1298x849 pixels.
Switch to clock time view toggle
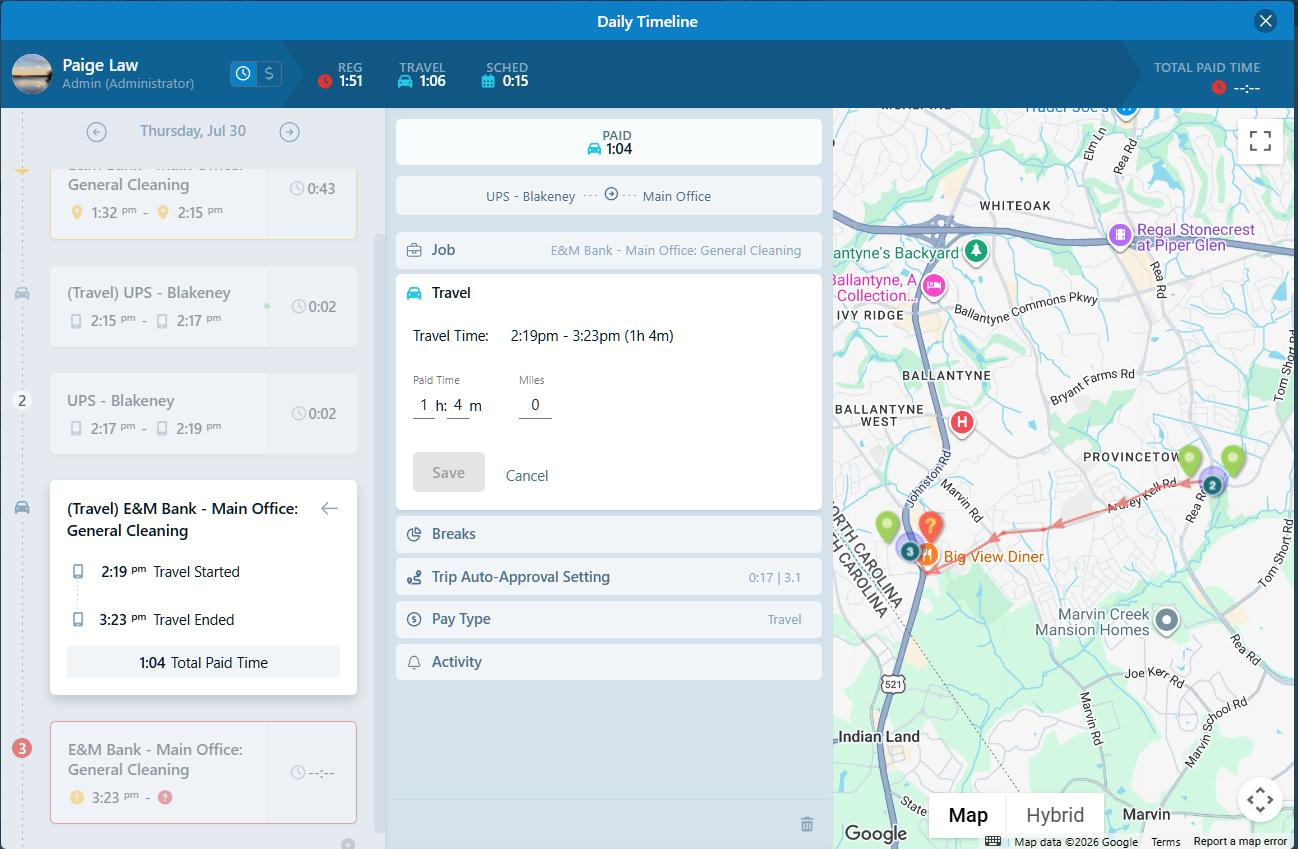point(243,74)
